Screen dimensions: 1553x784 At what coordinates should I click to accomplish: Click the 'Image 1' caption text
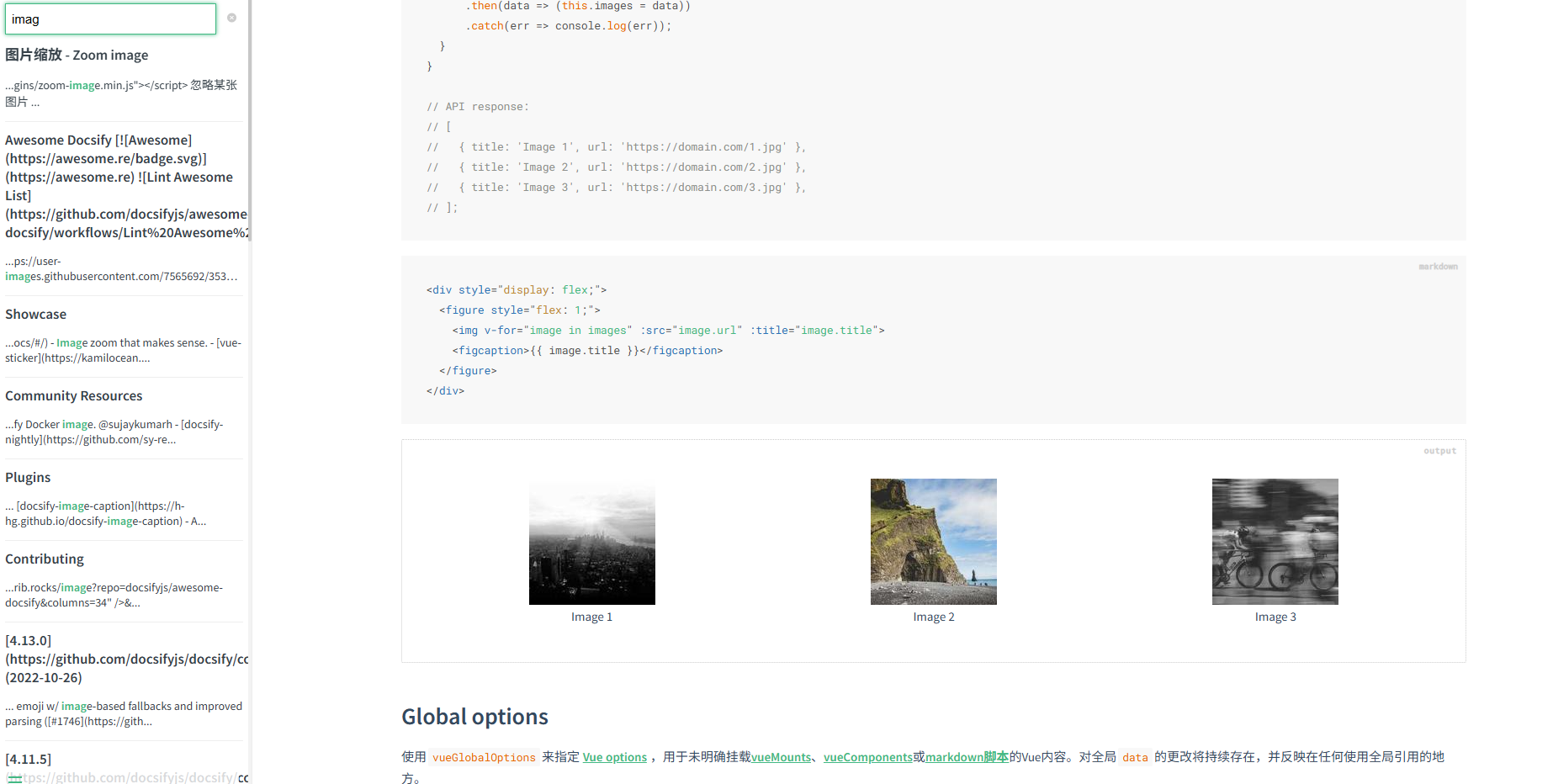point(592,617)
